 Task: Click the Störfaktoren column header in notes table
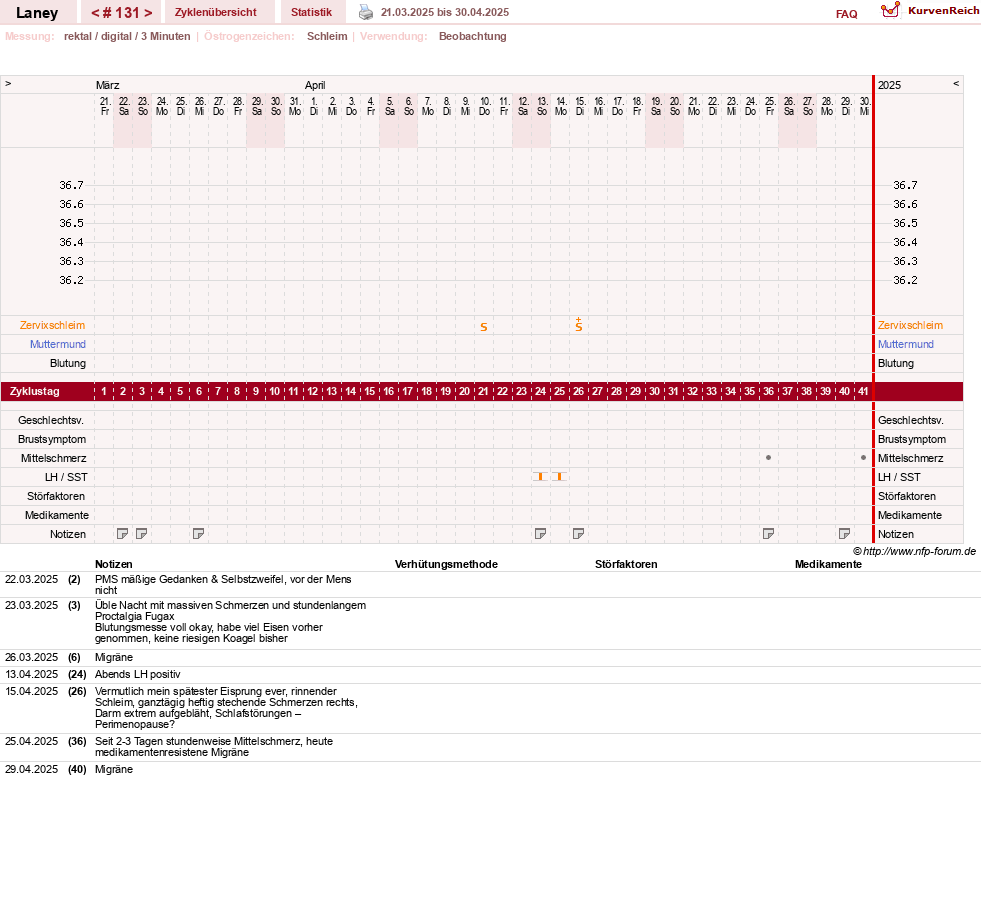tap(626, 564)
